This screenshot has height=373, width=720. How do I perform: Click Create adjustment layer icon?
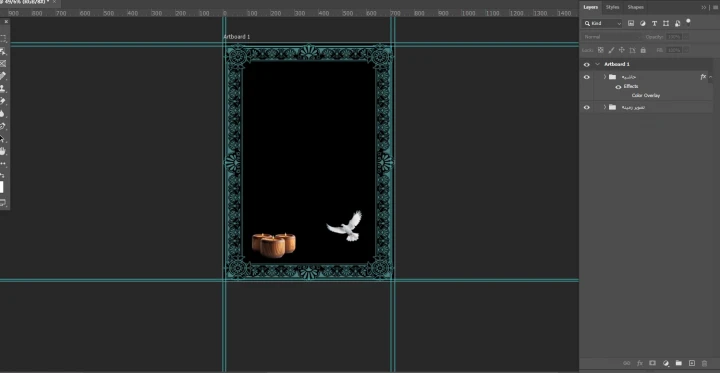tap(666, 363)
